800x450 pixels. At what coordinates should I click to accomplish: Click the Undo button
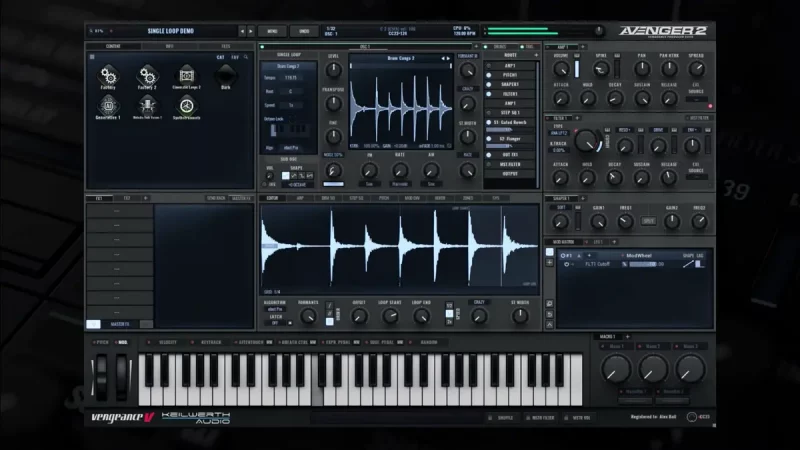click(304, 31)
